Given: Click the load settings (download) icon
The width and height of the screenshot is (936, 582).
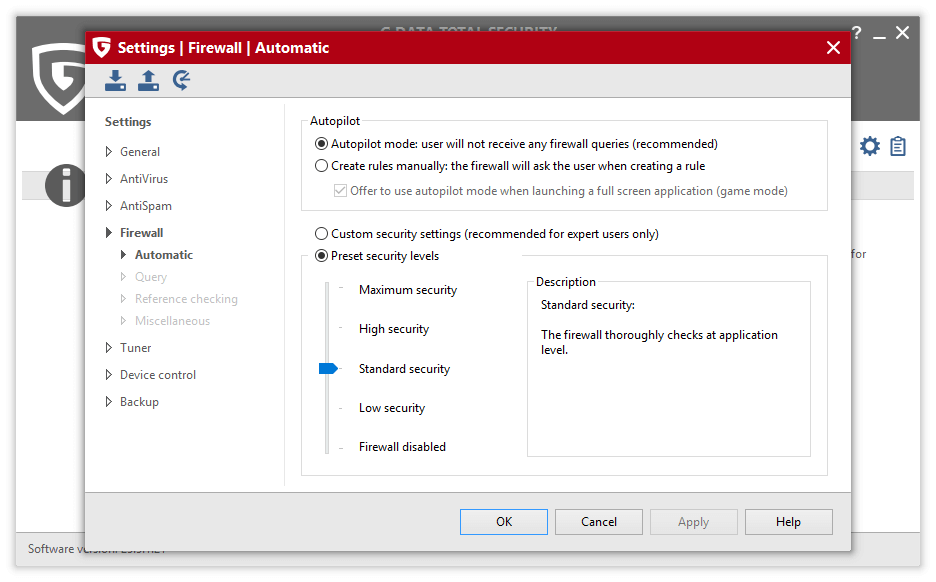Looking at the screenshot, I should (x=116, y=81).
